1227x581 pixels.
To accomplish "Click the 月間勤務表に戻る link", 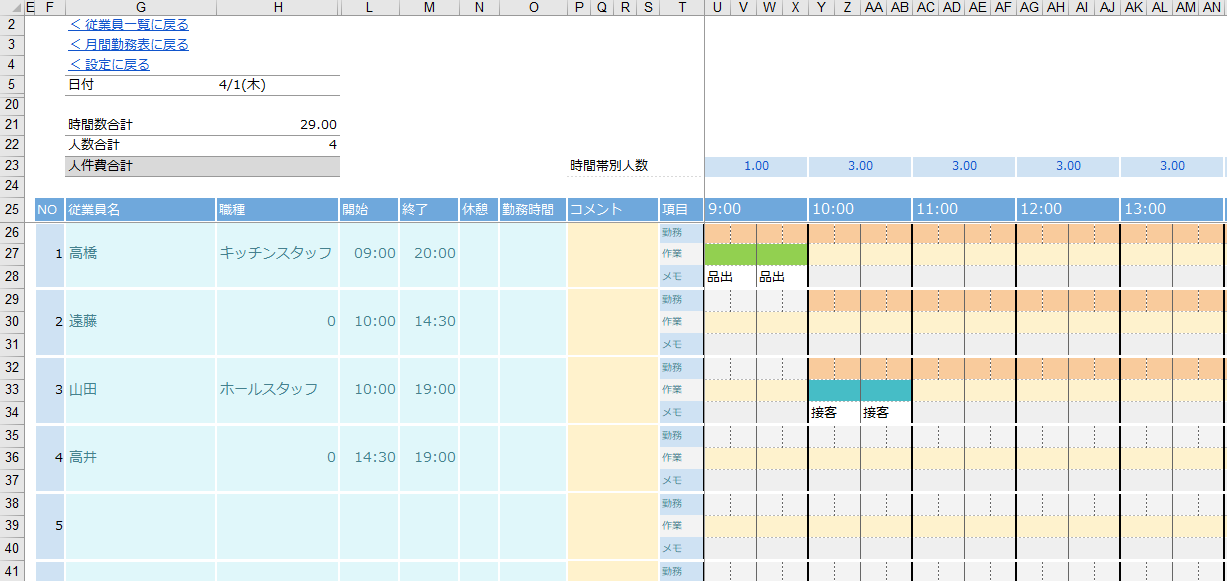I will 128,45.
